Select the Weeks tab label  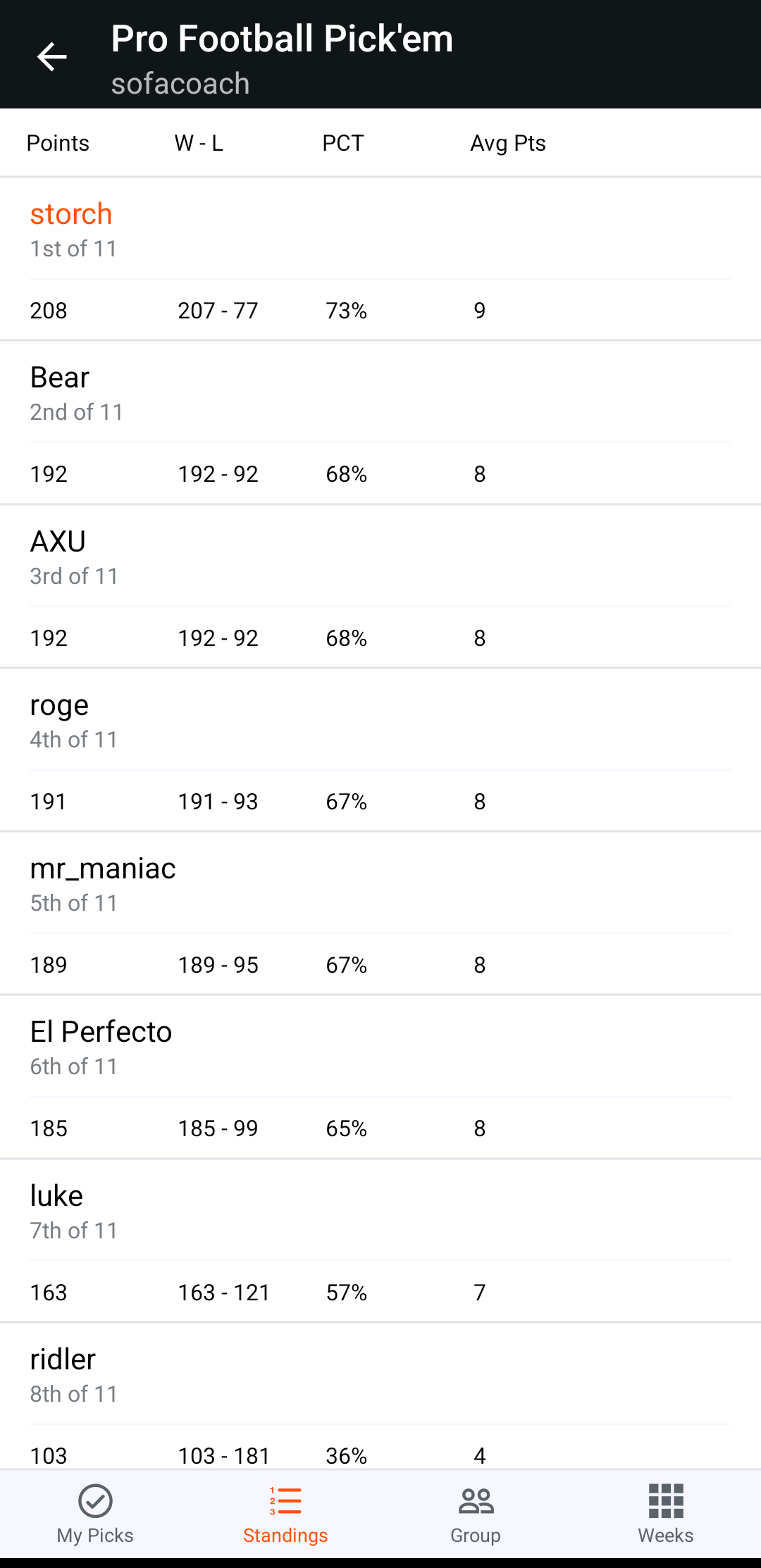pyautogui.click(x=666, y=1536)
